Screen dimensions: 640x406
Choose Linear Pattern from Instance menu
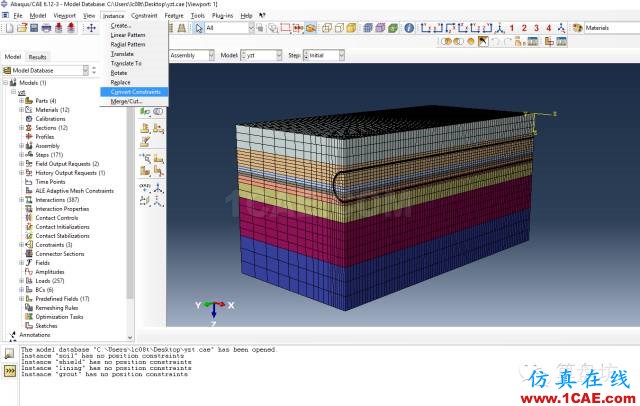[128, 35]
